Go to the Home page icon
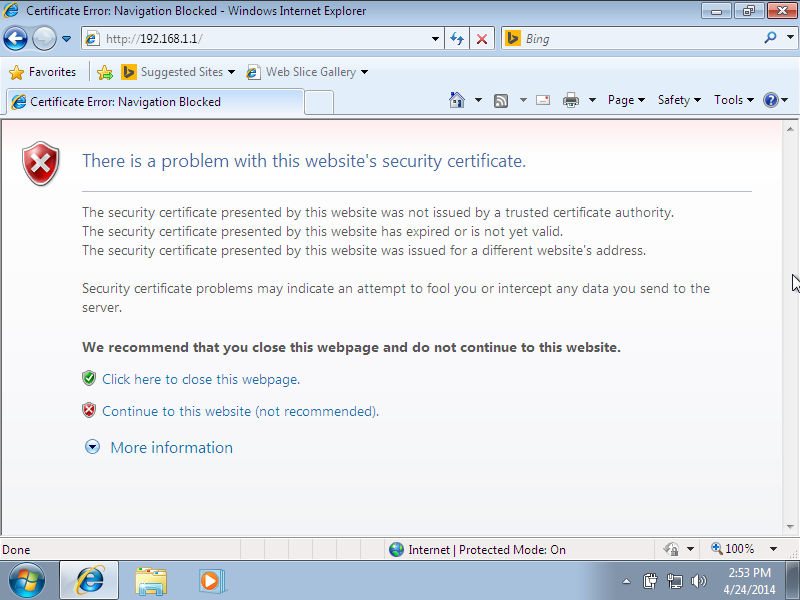The width and height of the screenshot is (800, 600). [x=457, y=100]
